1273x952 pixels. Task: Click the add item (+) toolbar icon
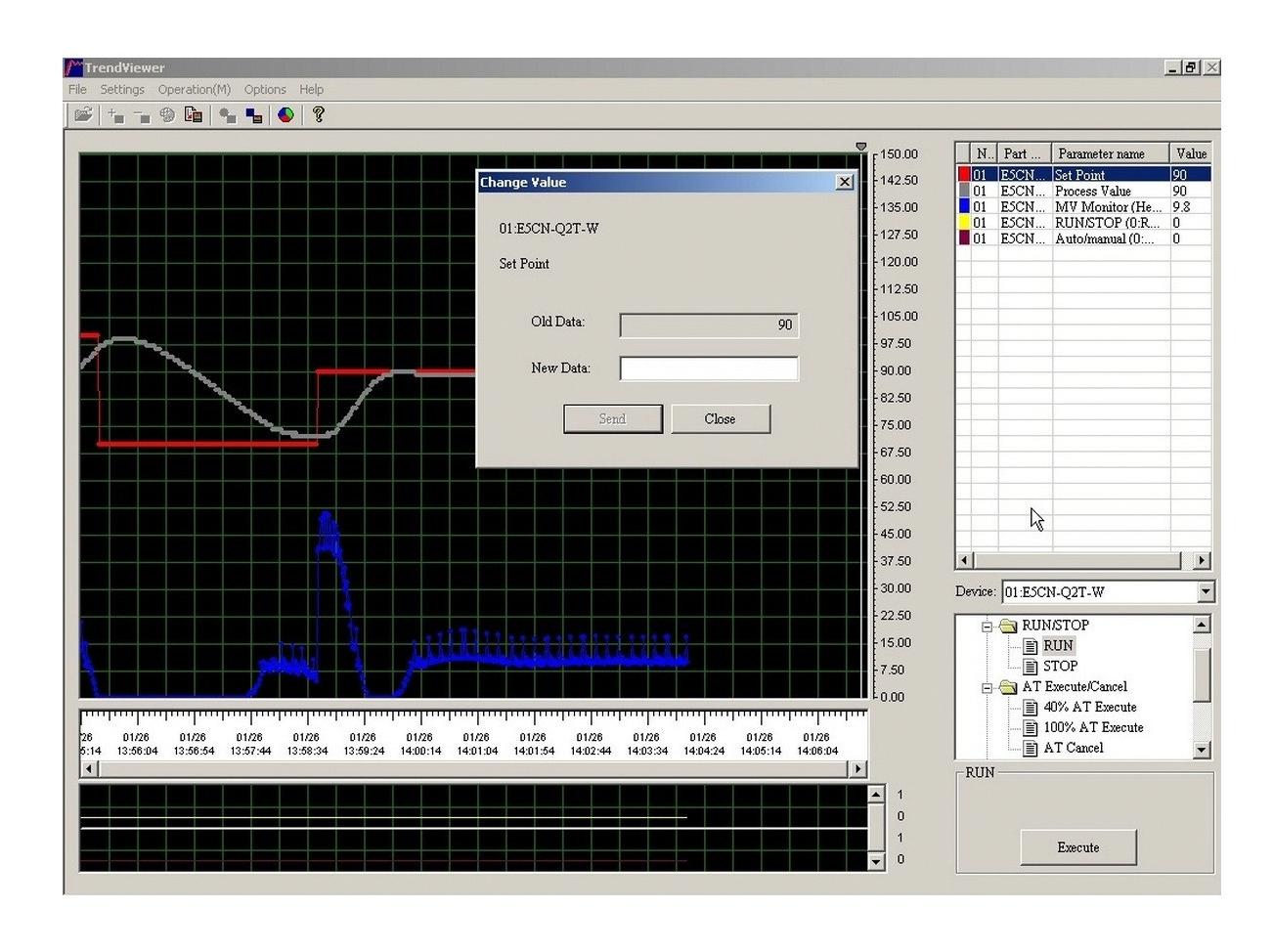[x=114, y=114]
